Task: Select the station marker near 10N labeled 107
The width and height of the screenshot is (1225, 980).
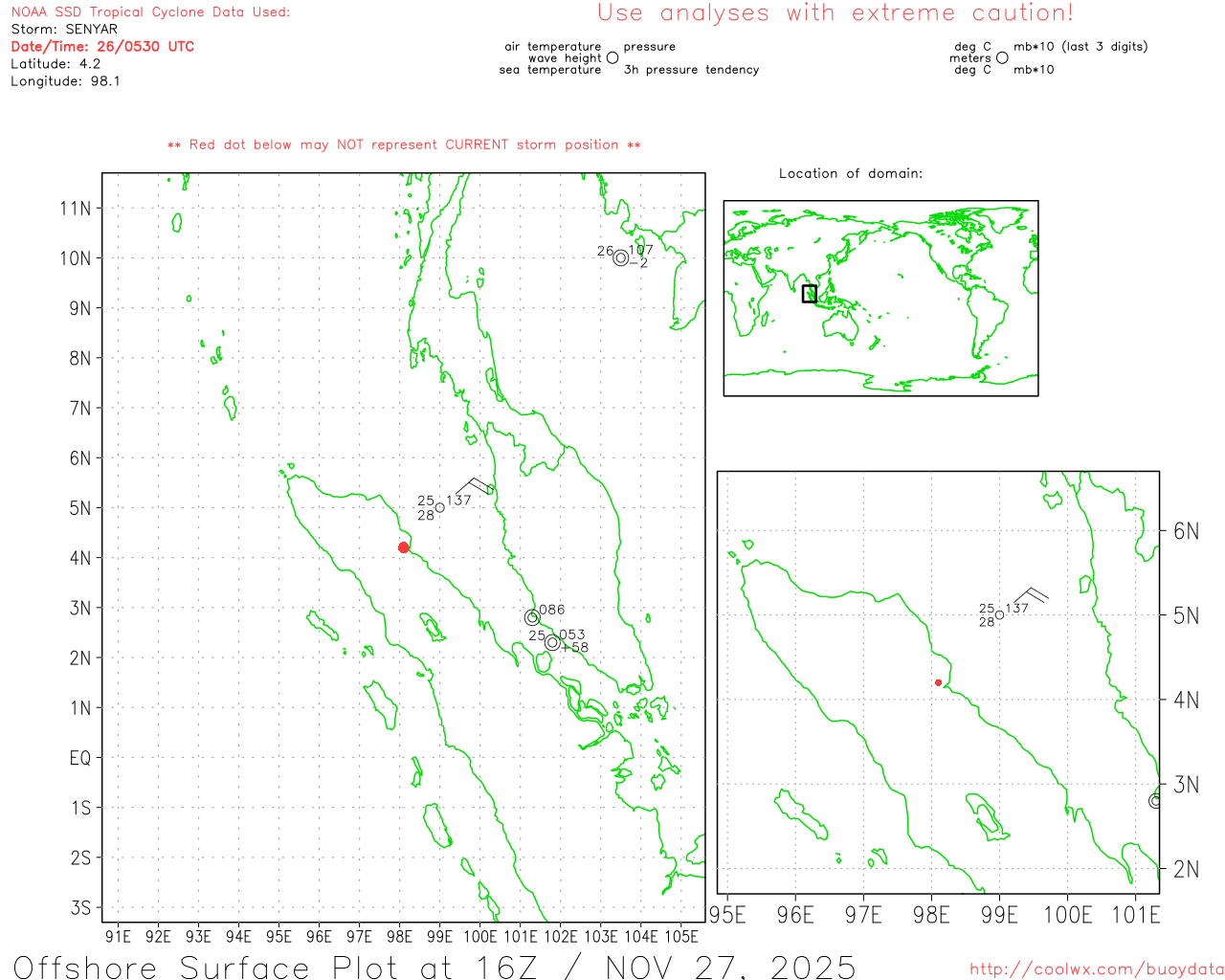Action: pos(620,257)
